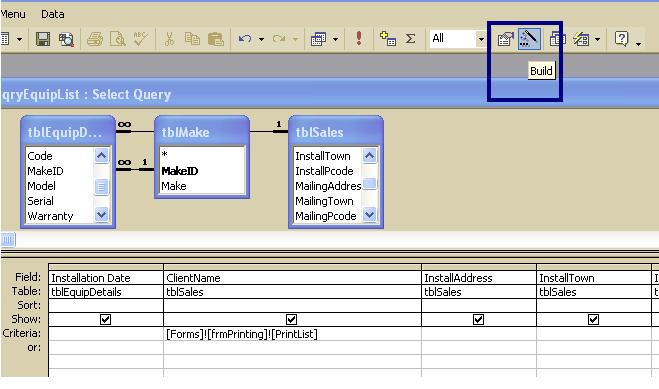Select the Code field in tblEquipDetails
This screenshot has width=659, height=389.
tap(40, 156)
